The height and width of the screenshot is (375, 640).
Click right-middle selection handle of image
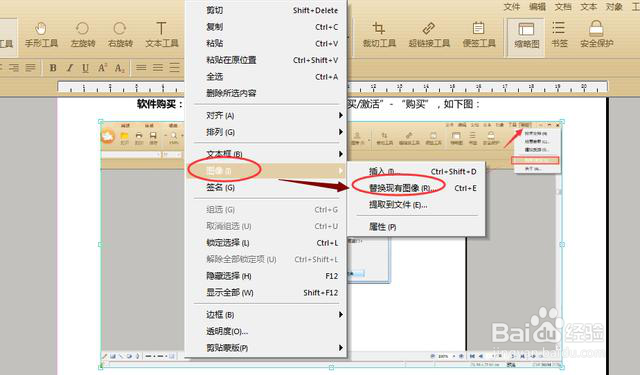[562, 244]
